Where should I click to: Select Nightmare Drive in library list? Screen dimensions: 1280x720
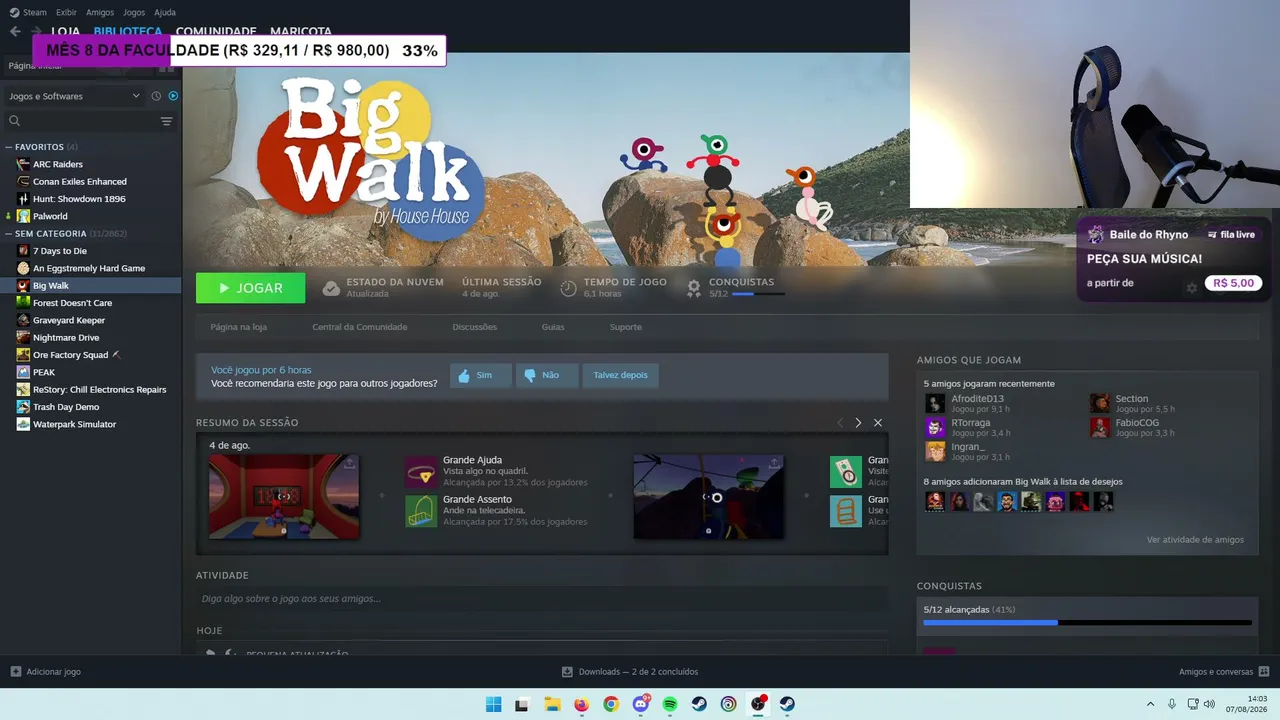coord(66,338)
